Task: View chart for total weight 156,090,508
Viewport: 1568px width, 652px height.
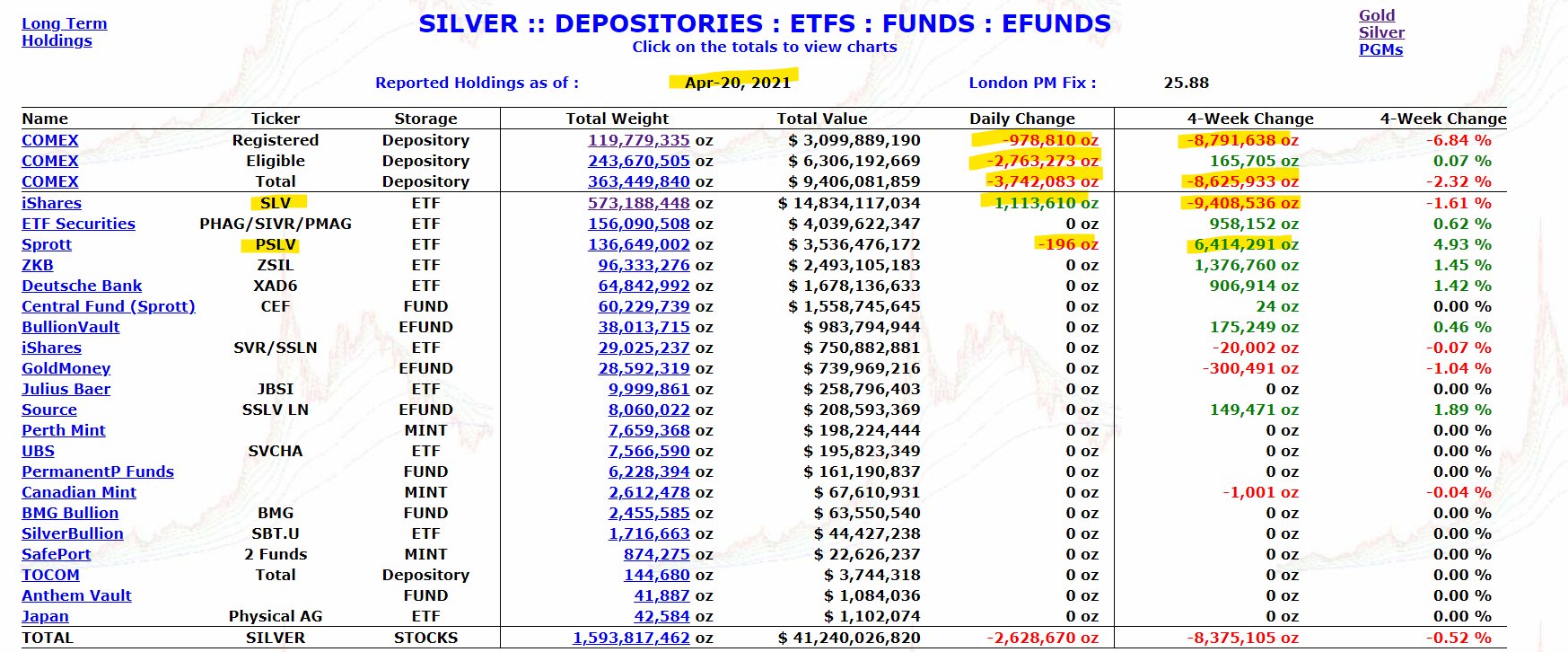Action: [x=639, y=224]
